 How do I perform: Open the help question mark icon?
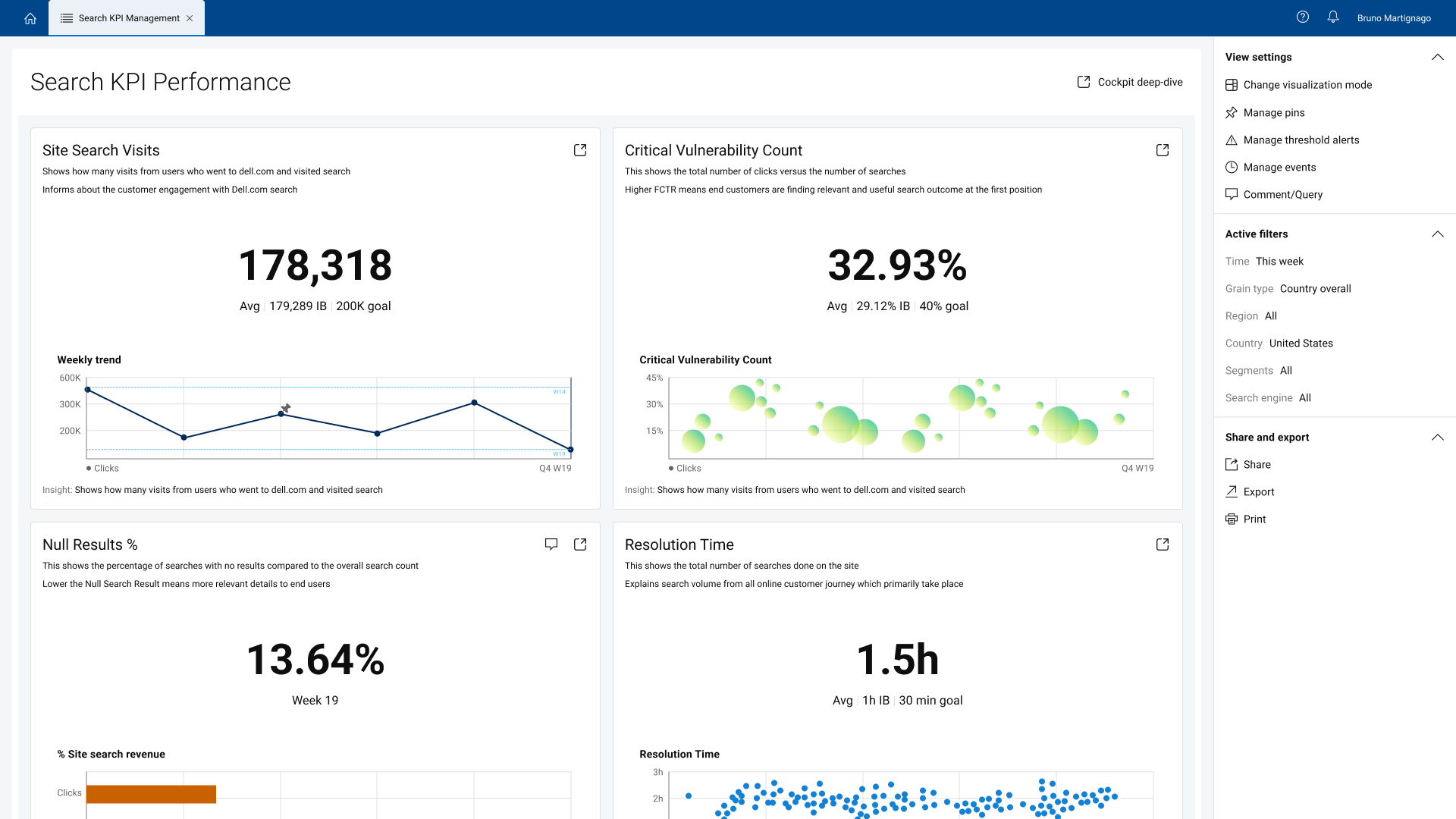(x=1303, y=17)
